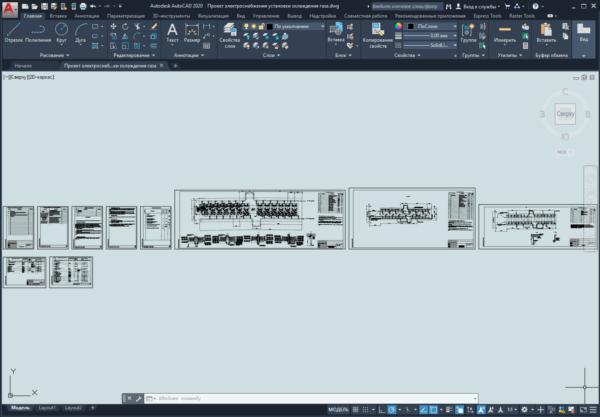Click the Open file folder icon
The image size is (600, 417).
34,6
